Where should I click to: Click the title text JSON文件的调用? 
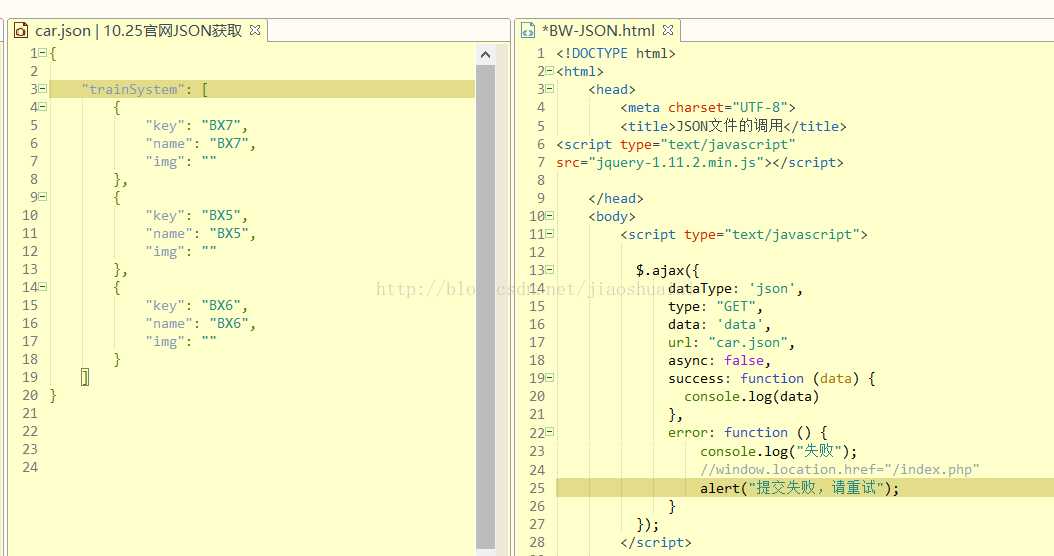coord(729,126)
